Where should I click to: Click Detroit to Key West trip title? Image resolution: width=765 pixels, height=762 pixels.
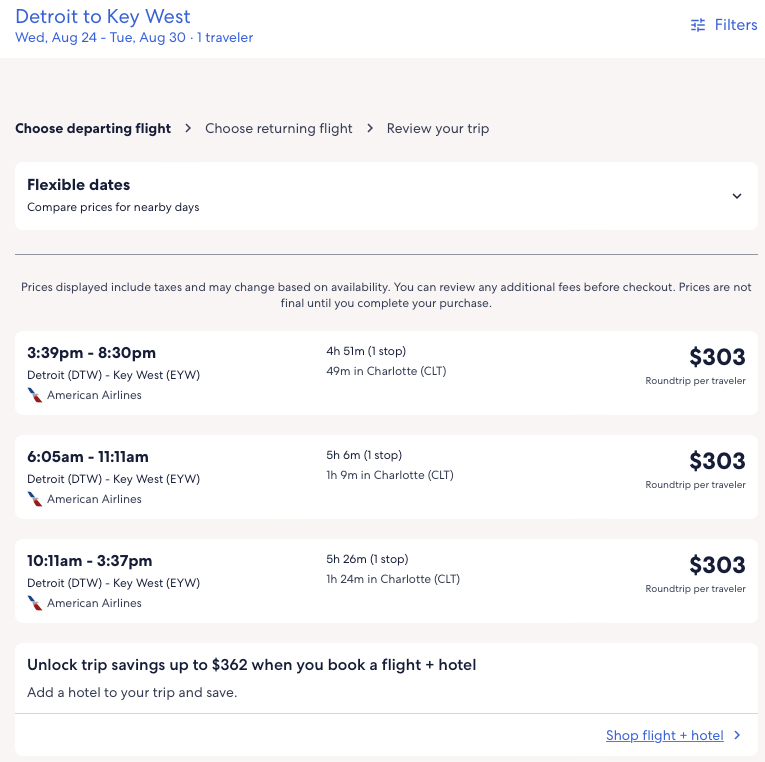(103, 17)
